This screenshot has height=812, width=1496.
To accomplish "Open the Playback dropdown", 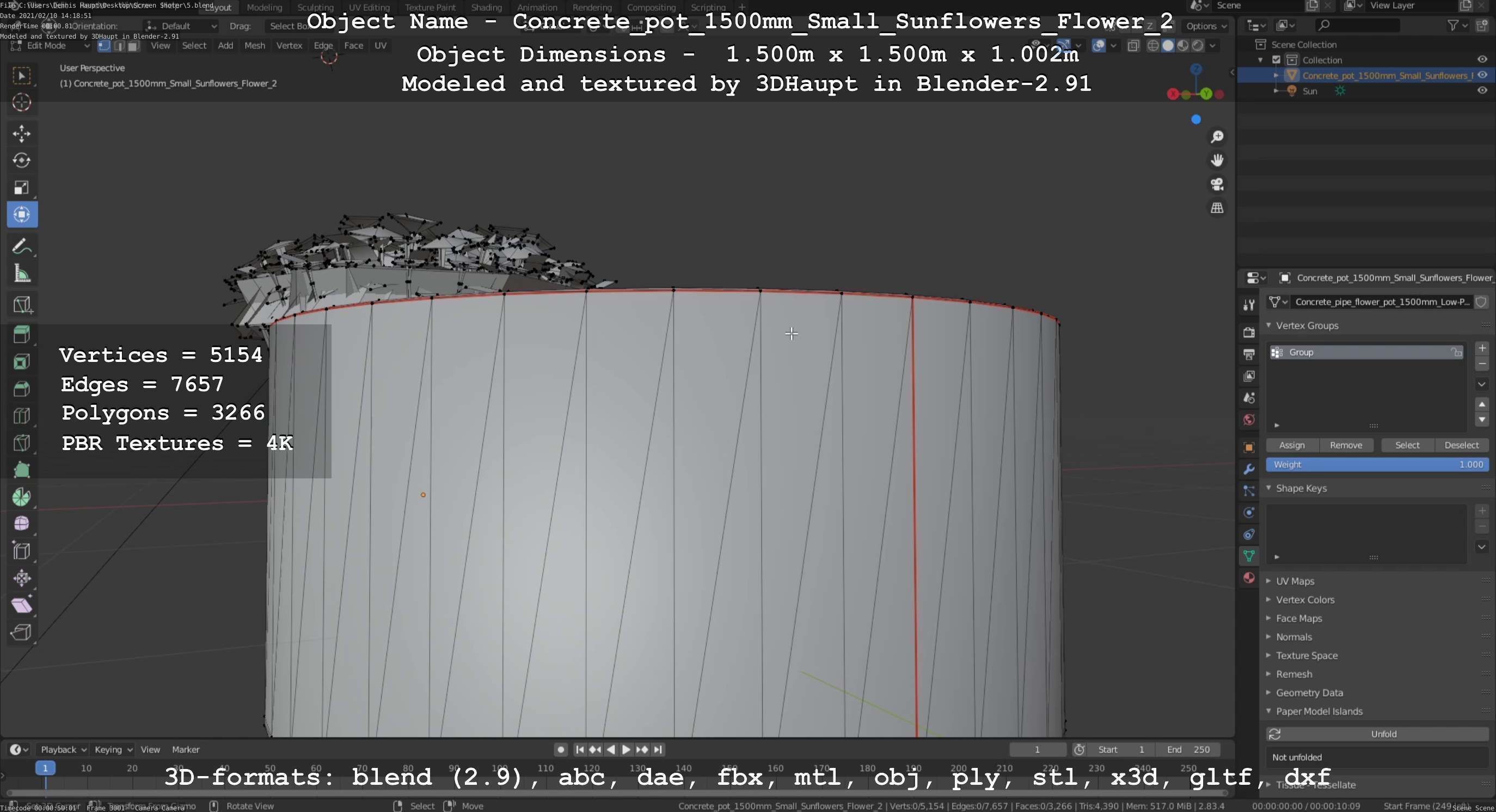I will point(63,749).
